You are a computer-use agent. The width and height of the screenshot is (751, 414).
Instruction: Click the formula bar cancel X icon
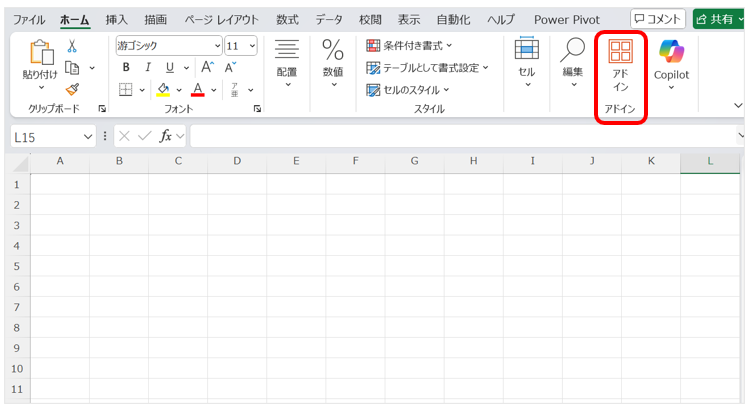124,137
